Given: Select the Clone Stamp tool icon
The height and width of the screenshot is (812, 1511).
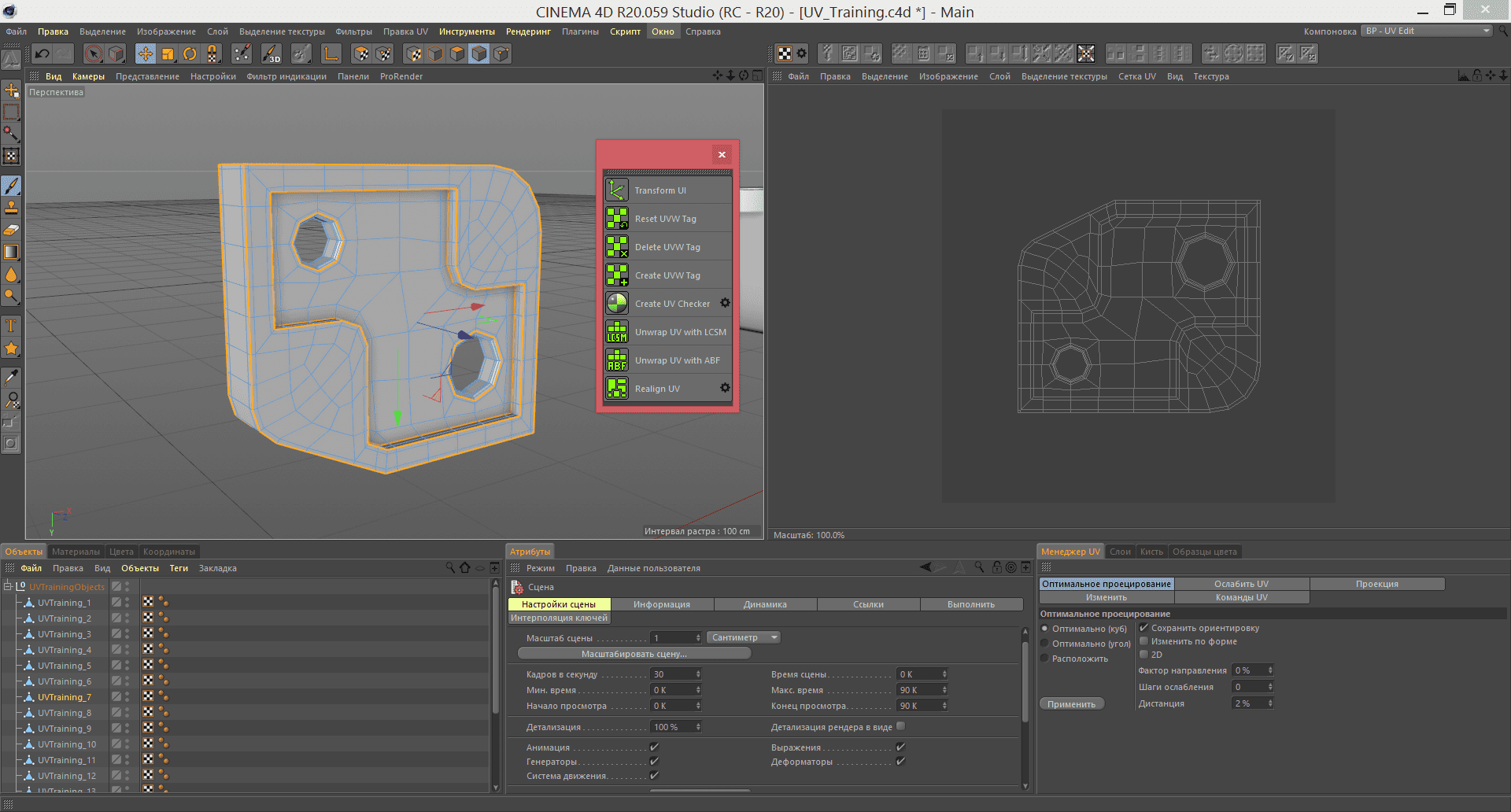Looking at the screenshot, I should 11,208.
